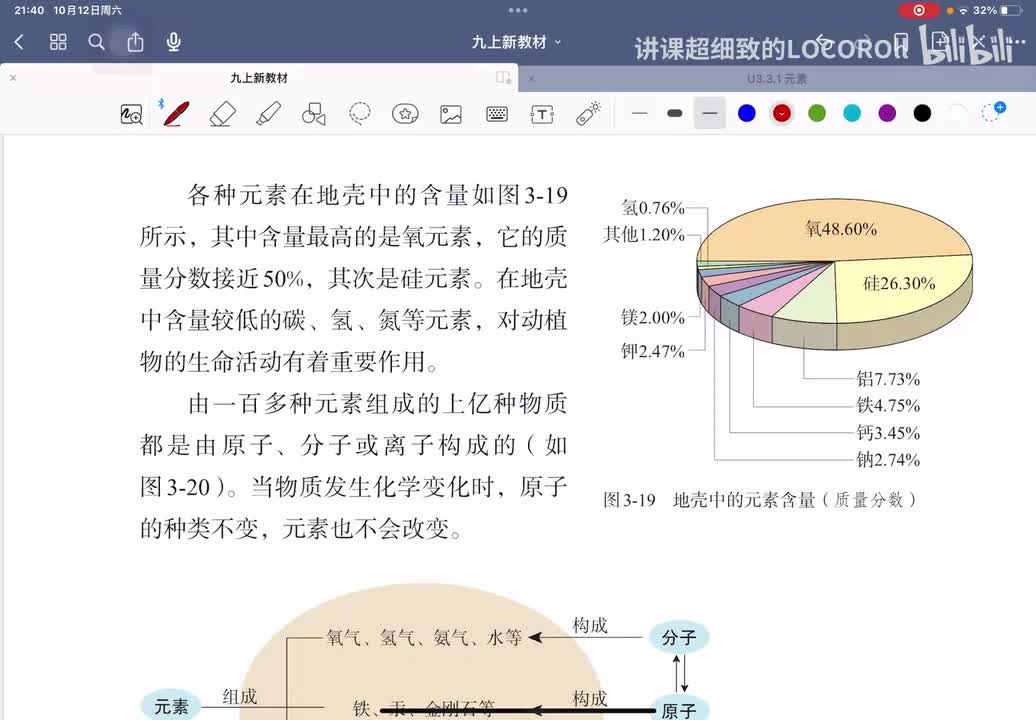Tap the 分子 bubble in diagram

pos(679,637)
